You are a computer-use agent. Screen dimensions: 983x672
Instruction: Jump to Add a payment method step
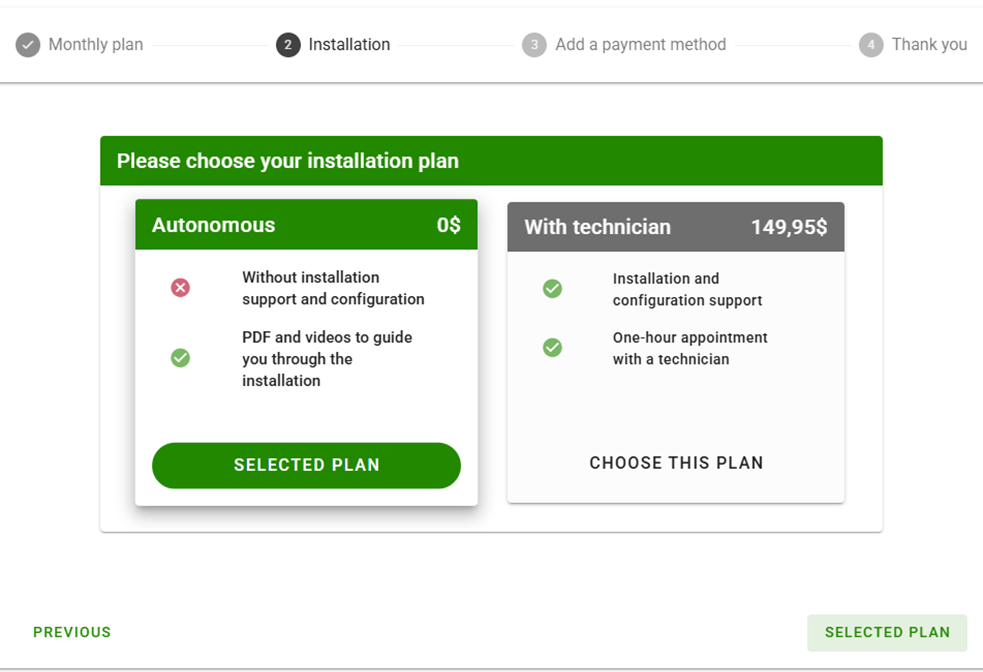(640, 45)
